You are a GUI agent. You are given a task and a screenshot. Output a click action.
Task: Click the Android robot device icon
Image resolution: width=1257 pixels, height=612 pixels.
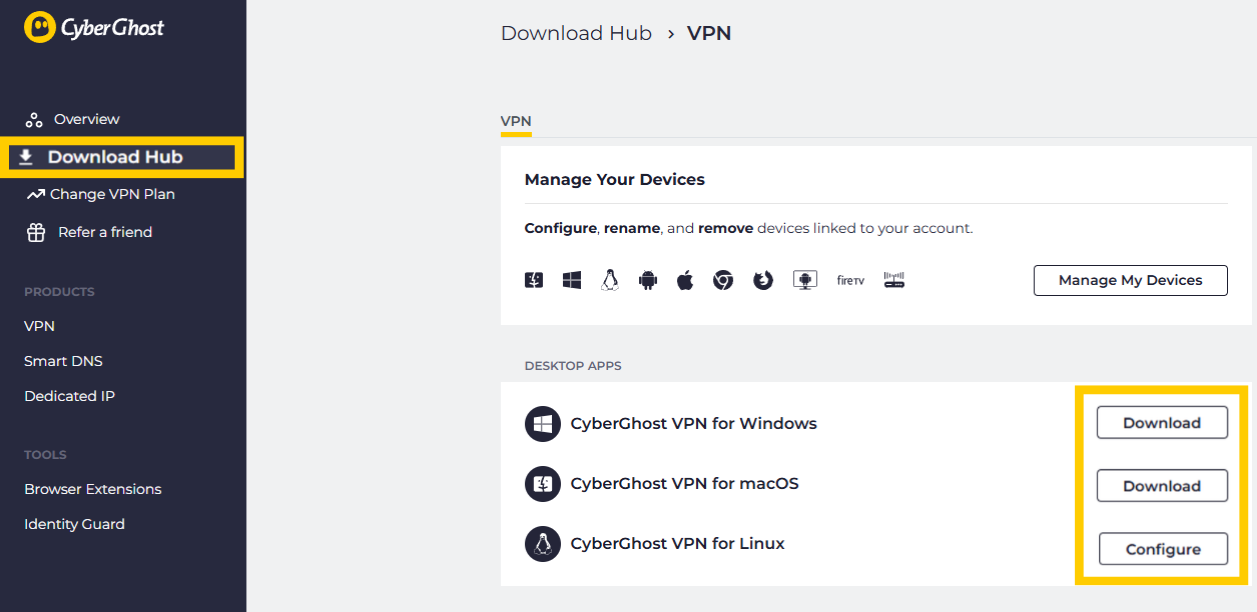click(x=647, y=280)
